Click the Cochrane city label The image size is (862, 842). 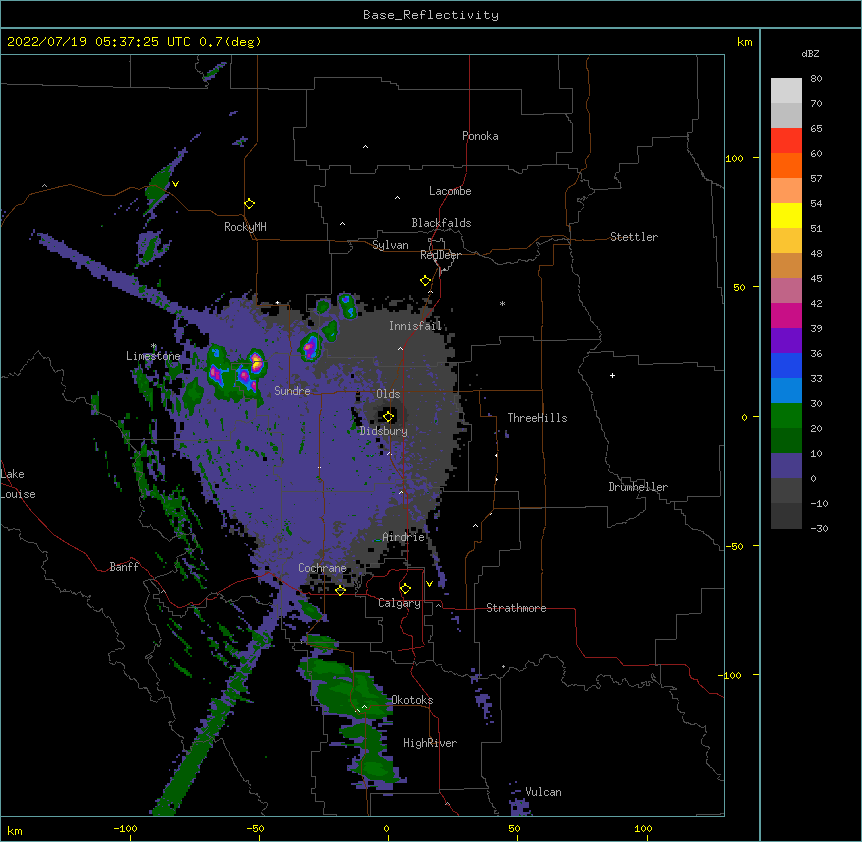click(x=322, y=568)
